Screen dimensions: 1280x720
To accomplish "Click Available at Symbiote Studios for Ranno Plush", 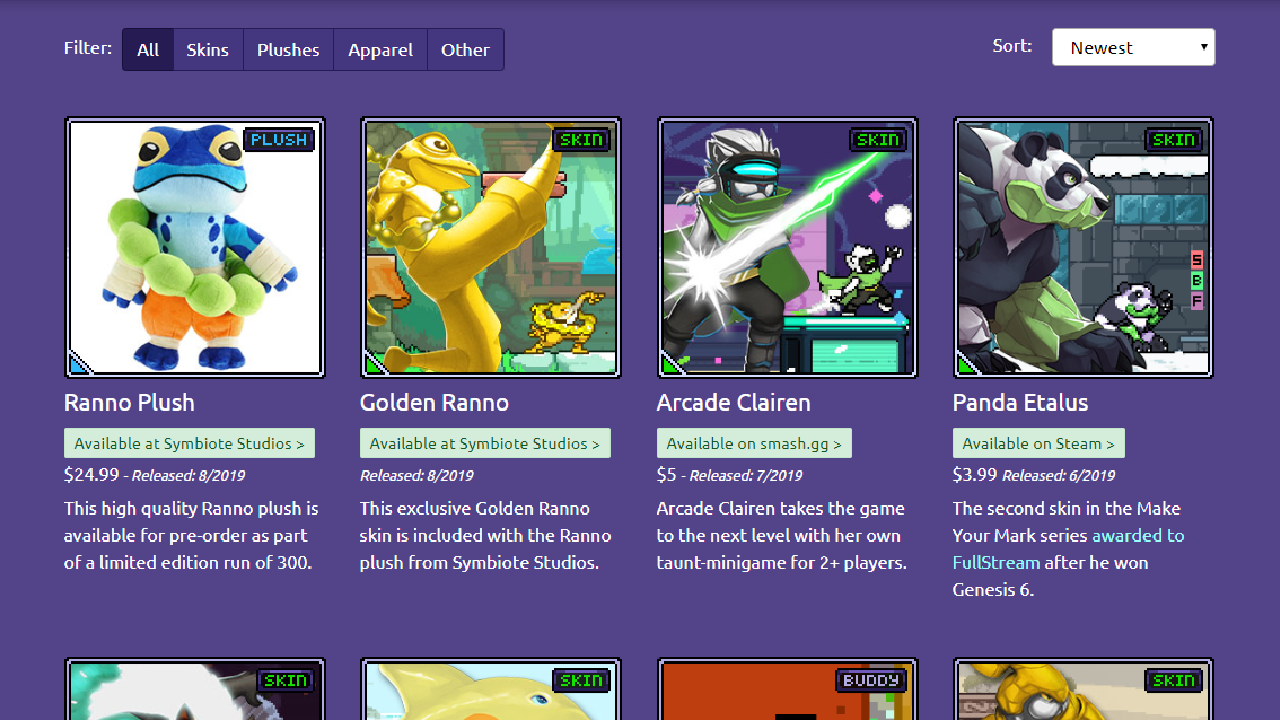I will pyautogui.click(x=189, y=442).
